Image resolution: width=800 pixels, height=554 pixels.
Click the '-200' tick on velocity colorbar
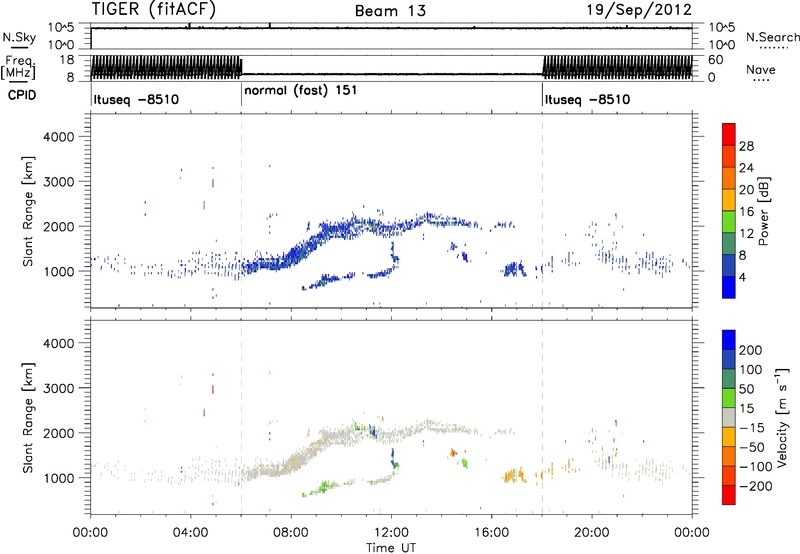click(x=755, y=486)
